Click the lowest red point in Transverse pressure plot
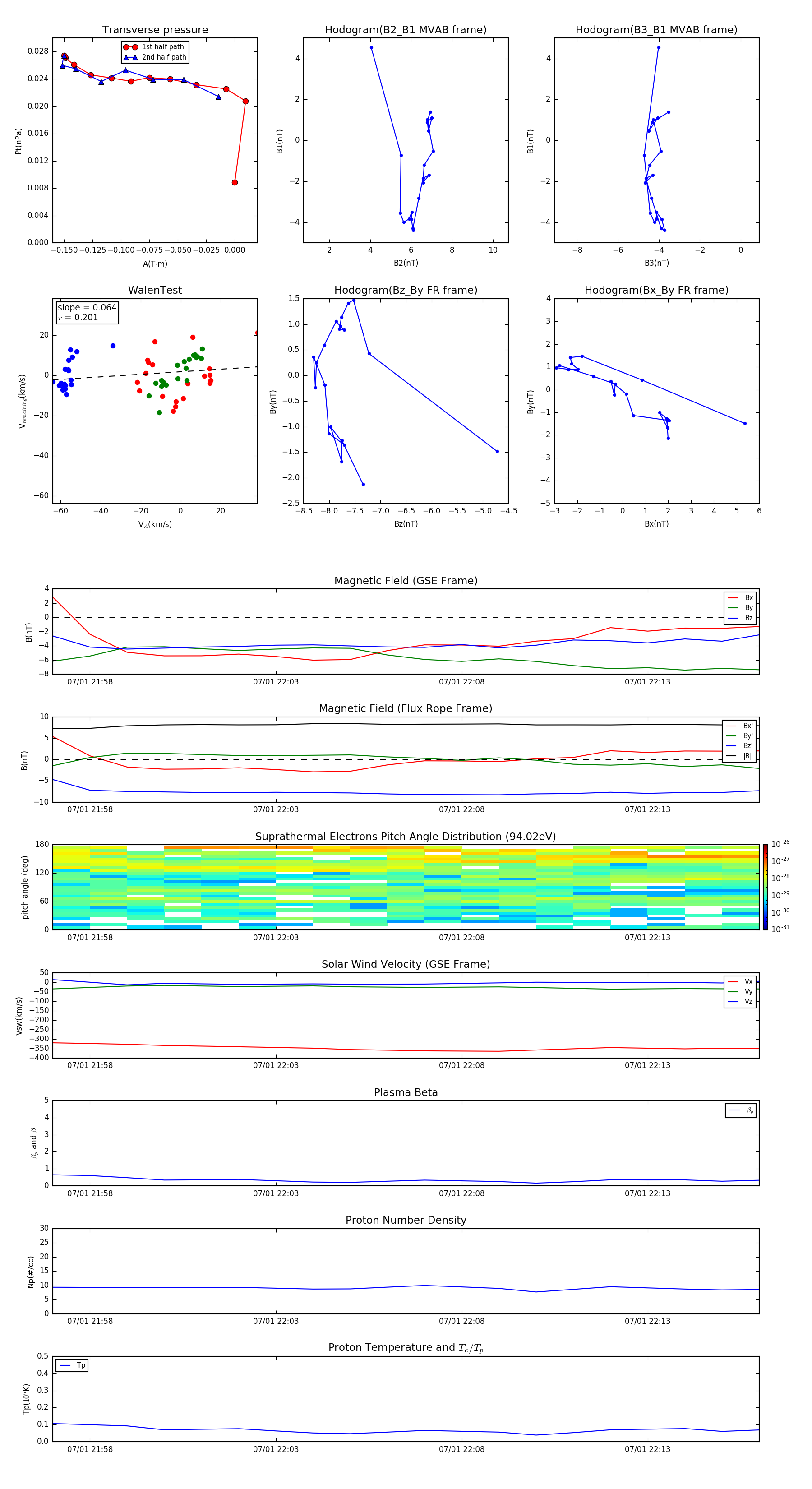Image resolution: width=812 pixels, height=1489 pixels. pyautogui.click(x=235, y=183)
